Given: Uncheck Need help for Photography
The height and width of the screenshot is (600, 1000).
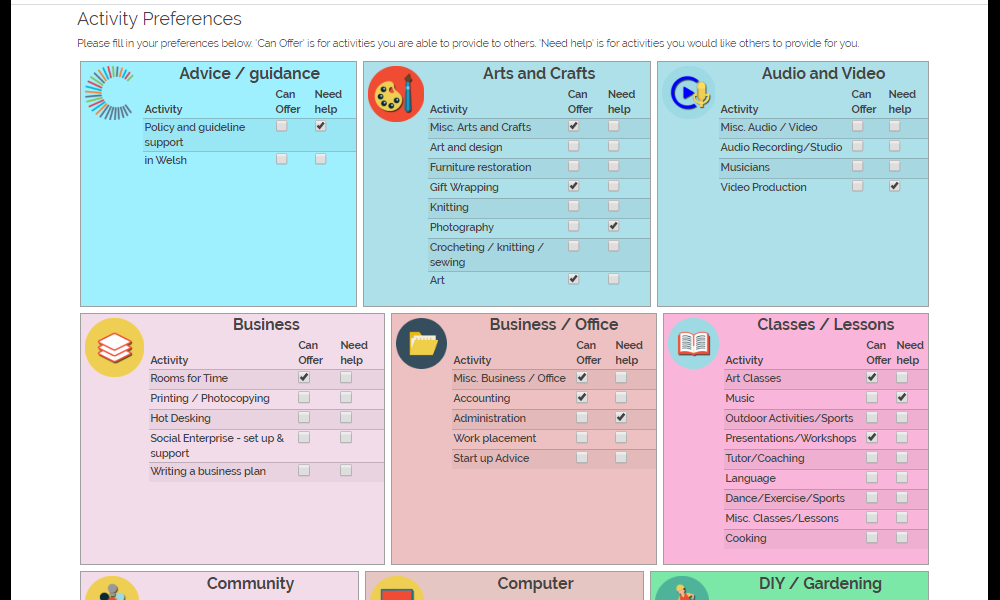Looking at the screenshot, I should 614,226.
